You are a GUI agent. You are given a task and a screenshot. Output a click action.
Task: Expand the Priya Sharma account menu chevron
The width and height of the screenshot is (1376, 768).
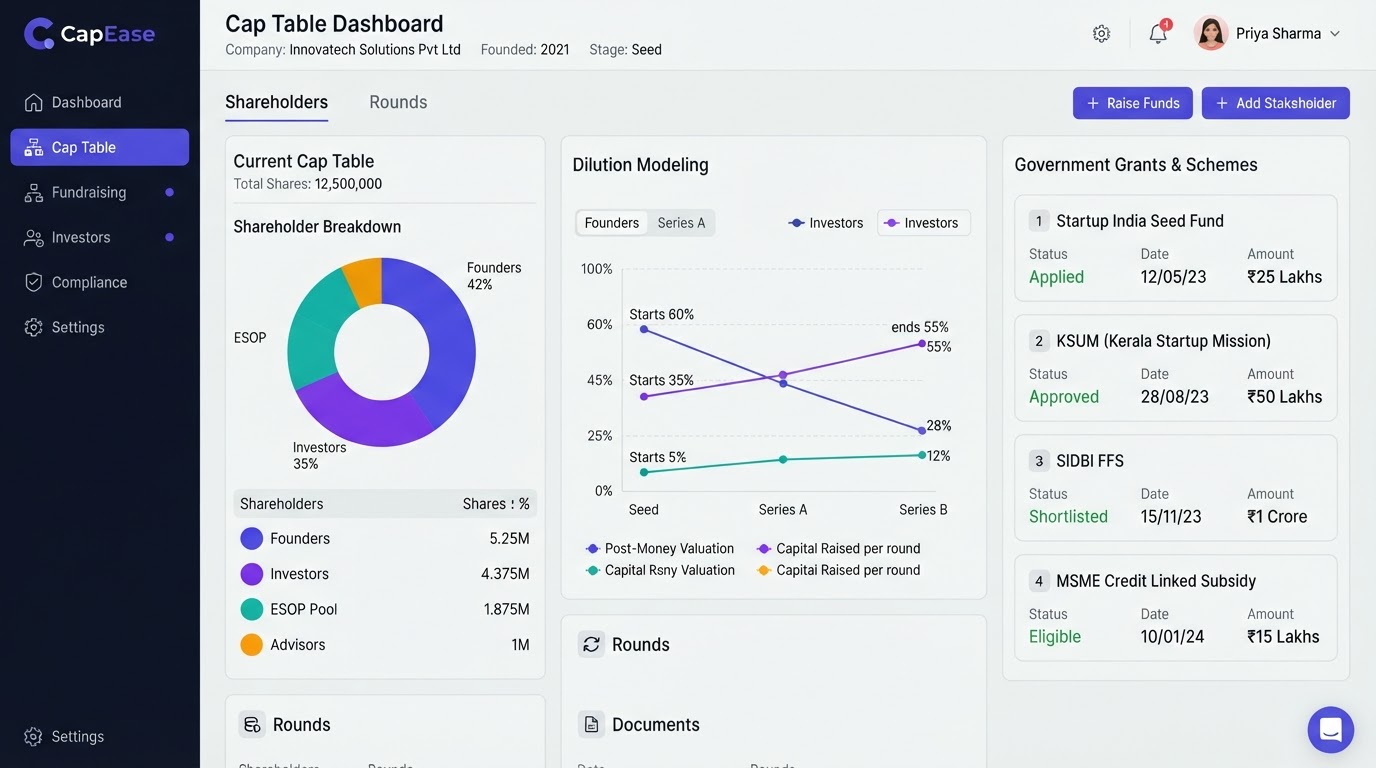tap(1334, 34)
